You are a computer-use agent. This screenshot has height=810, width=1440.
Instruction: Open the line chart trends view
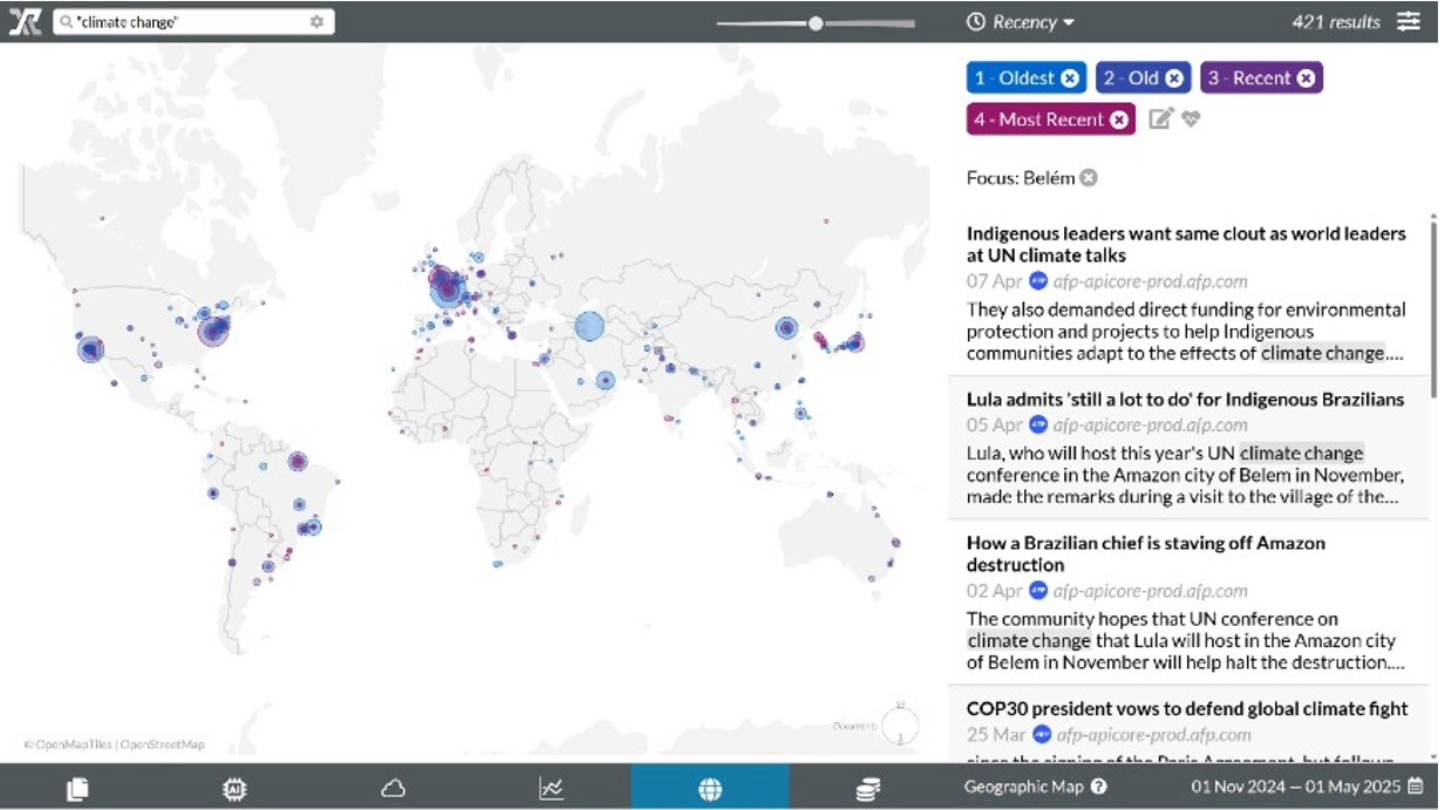coord(551,788)
